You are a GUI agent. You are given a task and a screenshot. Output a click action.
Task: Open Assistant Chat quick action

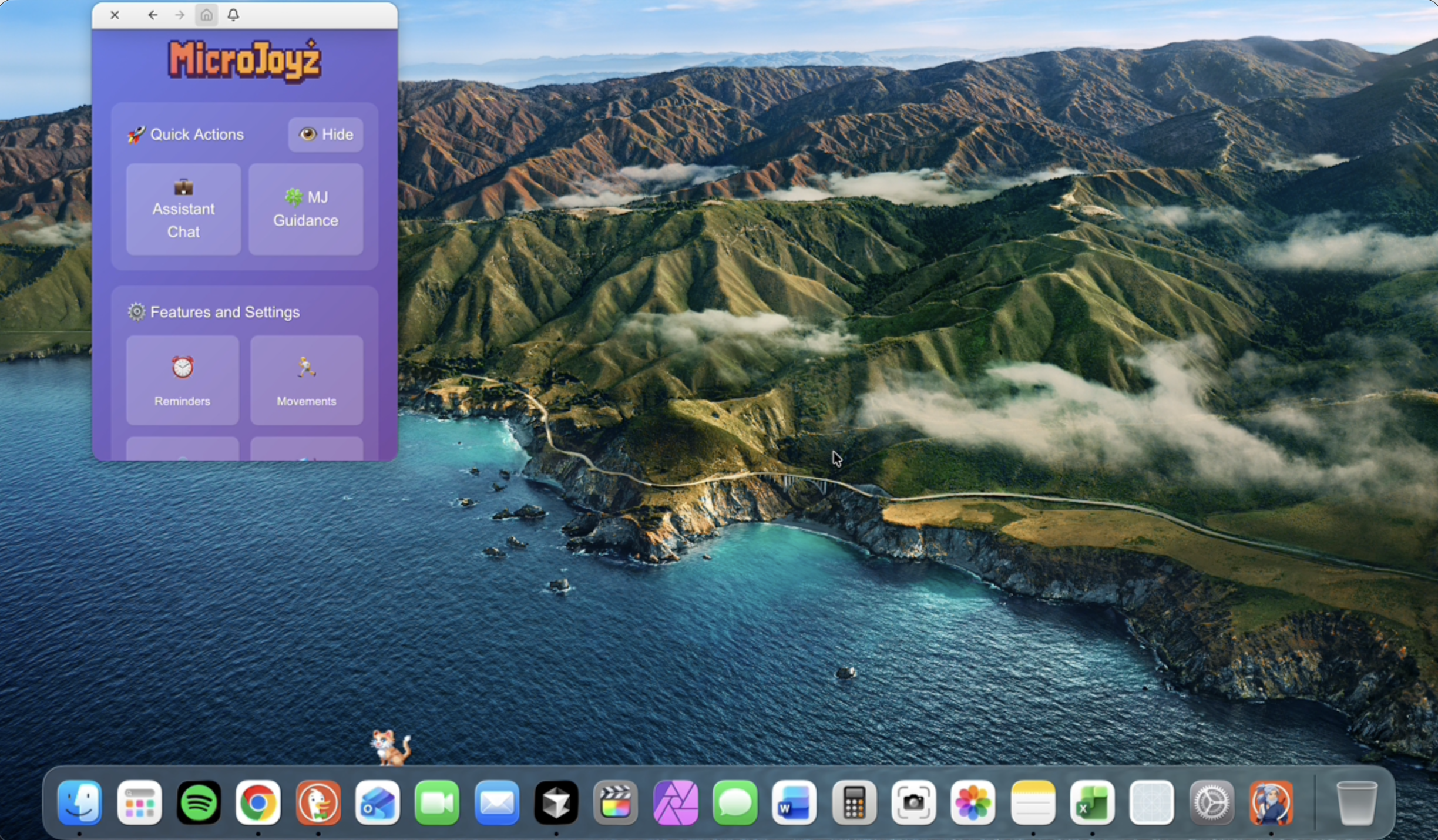point(183,209)
